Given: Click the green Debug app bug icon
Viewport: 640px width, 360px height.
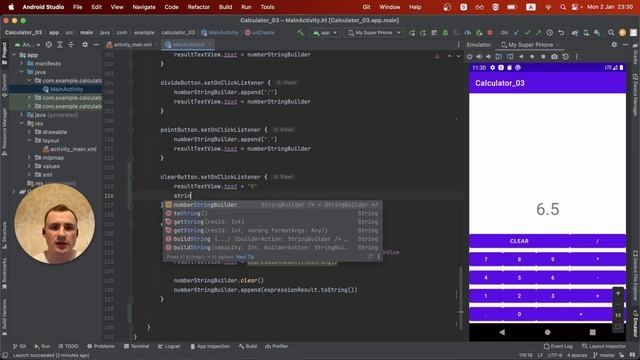Looking at the screenshot, I should pos(445,33).
